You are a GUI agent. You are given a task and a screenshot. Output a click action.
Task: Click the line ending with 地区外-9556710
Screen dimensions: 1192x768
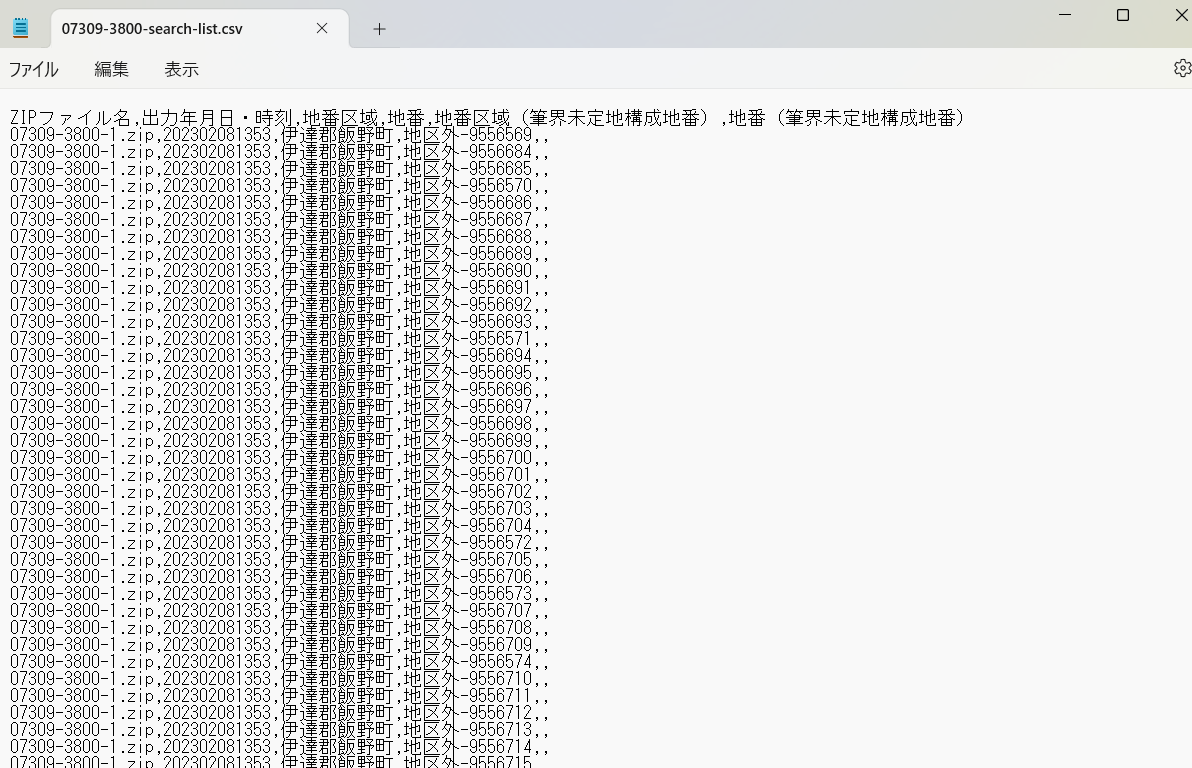tap(279, 678)
